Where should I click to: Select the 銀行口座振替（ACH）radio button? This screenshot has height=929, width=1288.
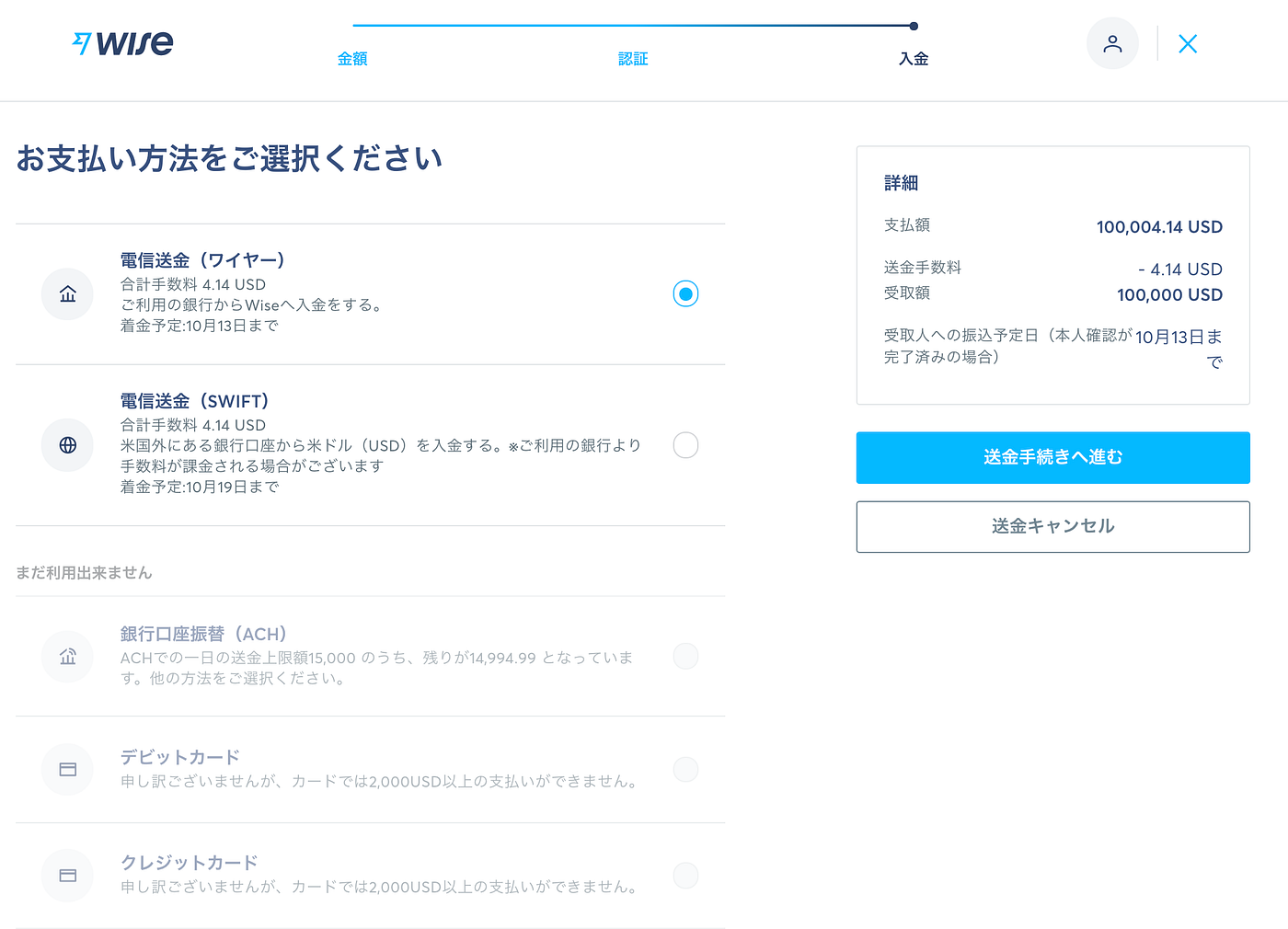685,656
